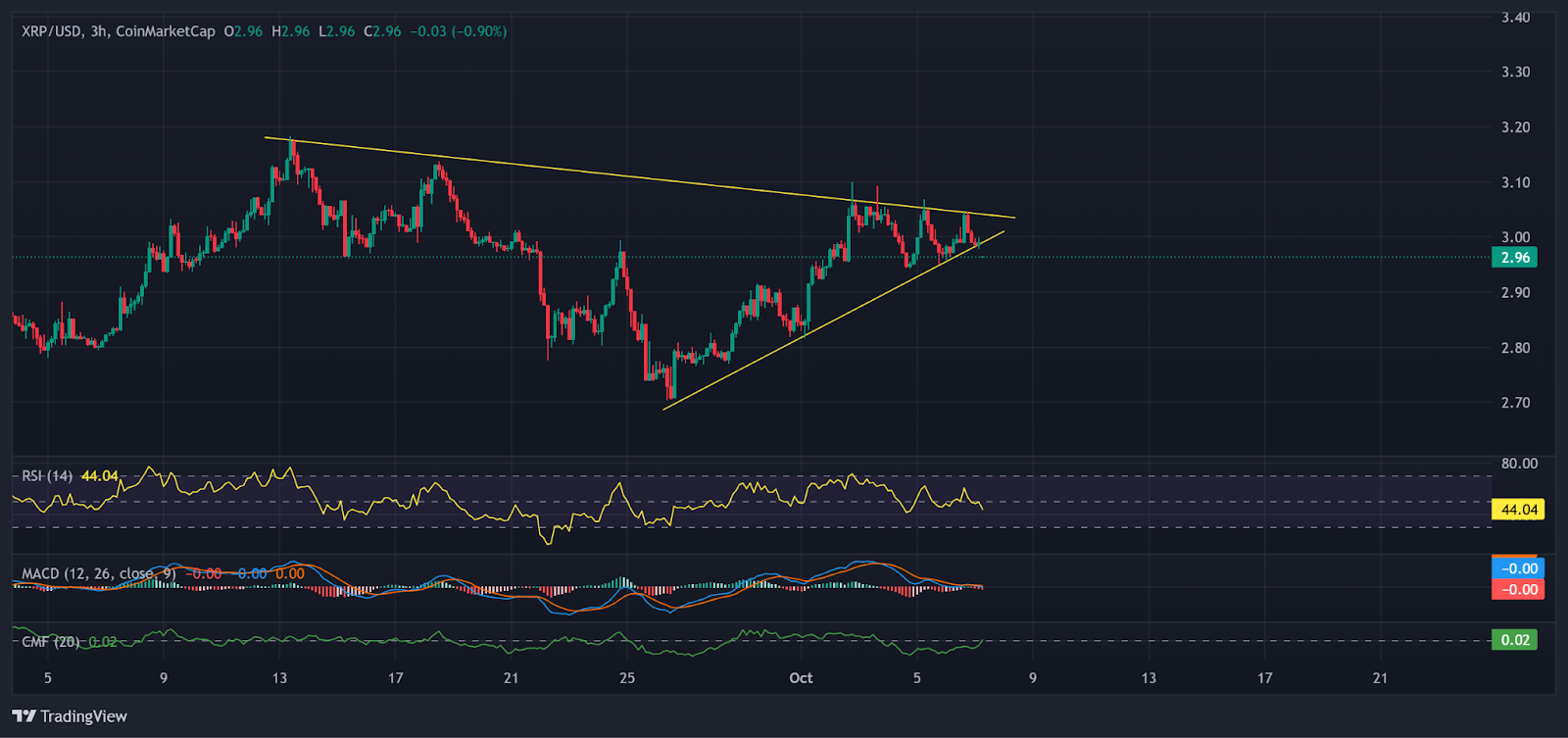The image size is (1568, 738).
Task: Click the 3h interval label
Action: (x=99, y=31)
